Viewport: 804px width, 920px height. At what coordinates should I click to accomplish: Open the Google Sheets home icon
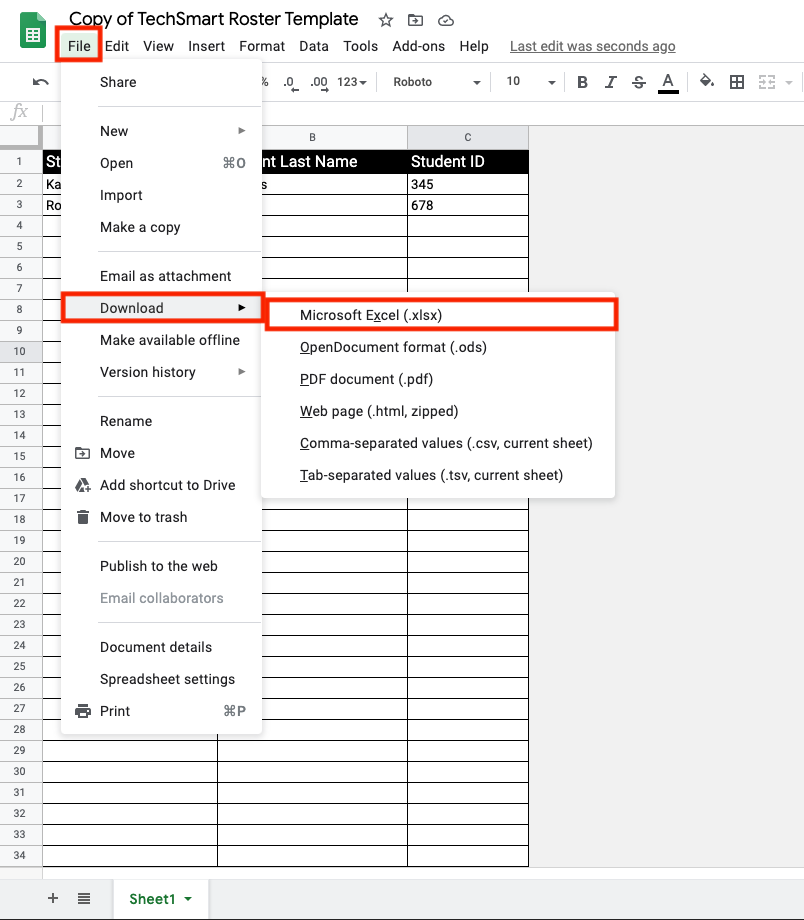pyautogui.click(x=33, y=30)
